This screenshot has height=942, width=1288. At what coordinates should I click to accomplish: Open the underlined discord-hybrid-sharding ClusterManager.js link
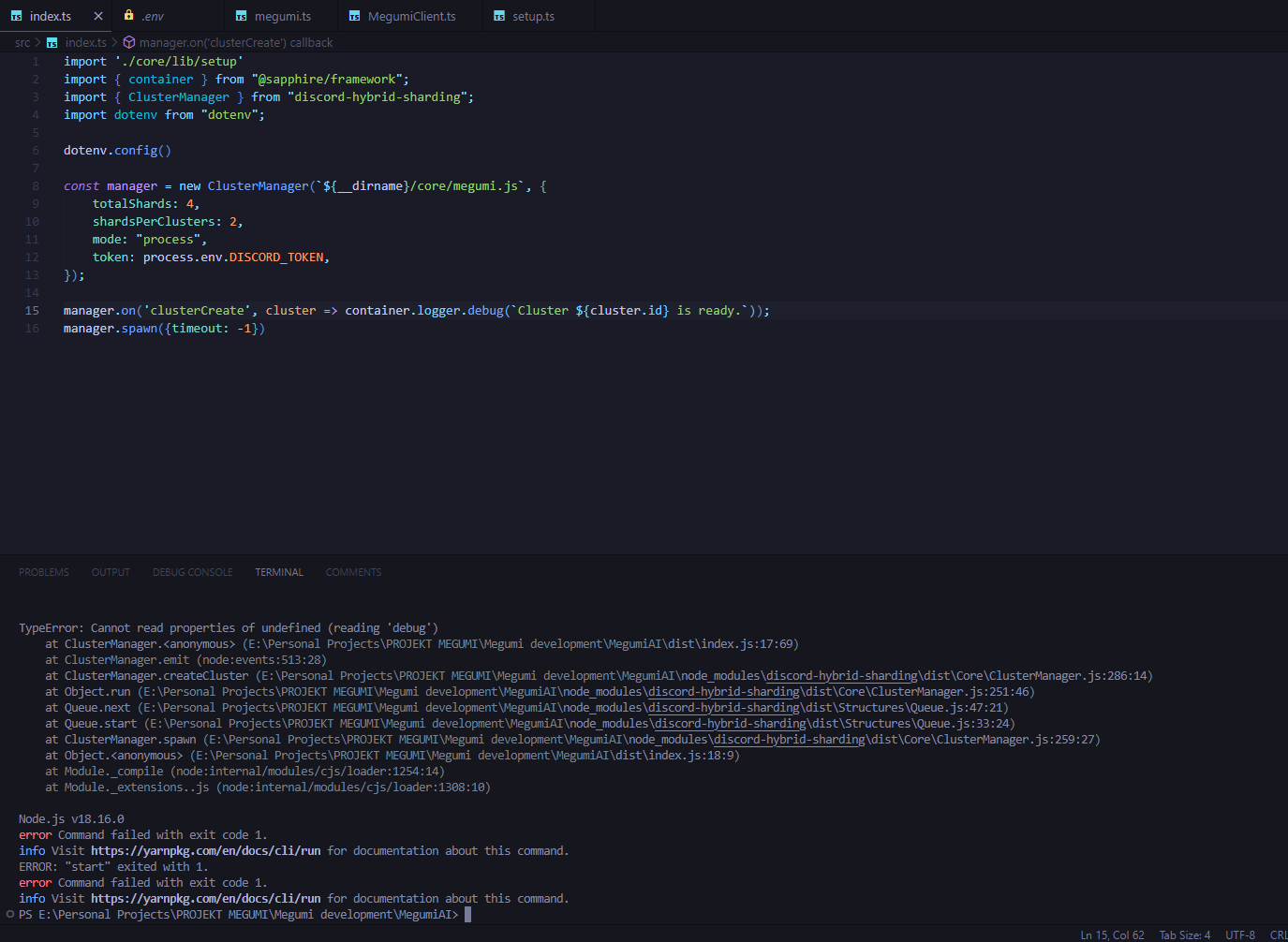point(840,675)
